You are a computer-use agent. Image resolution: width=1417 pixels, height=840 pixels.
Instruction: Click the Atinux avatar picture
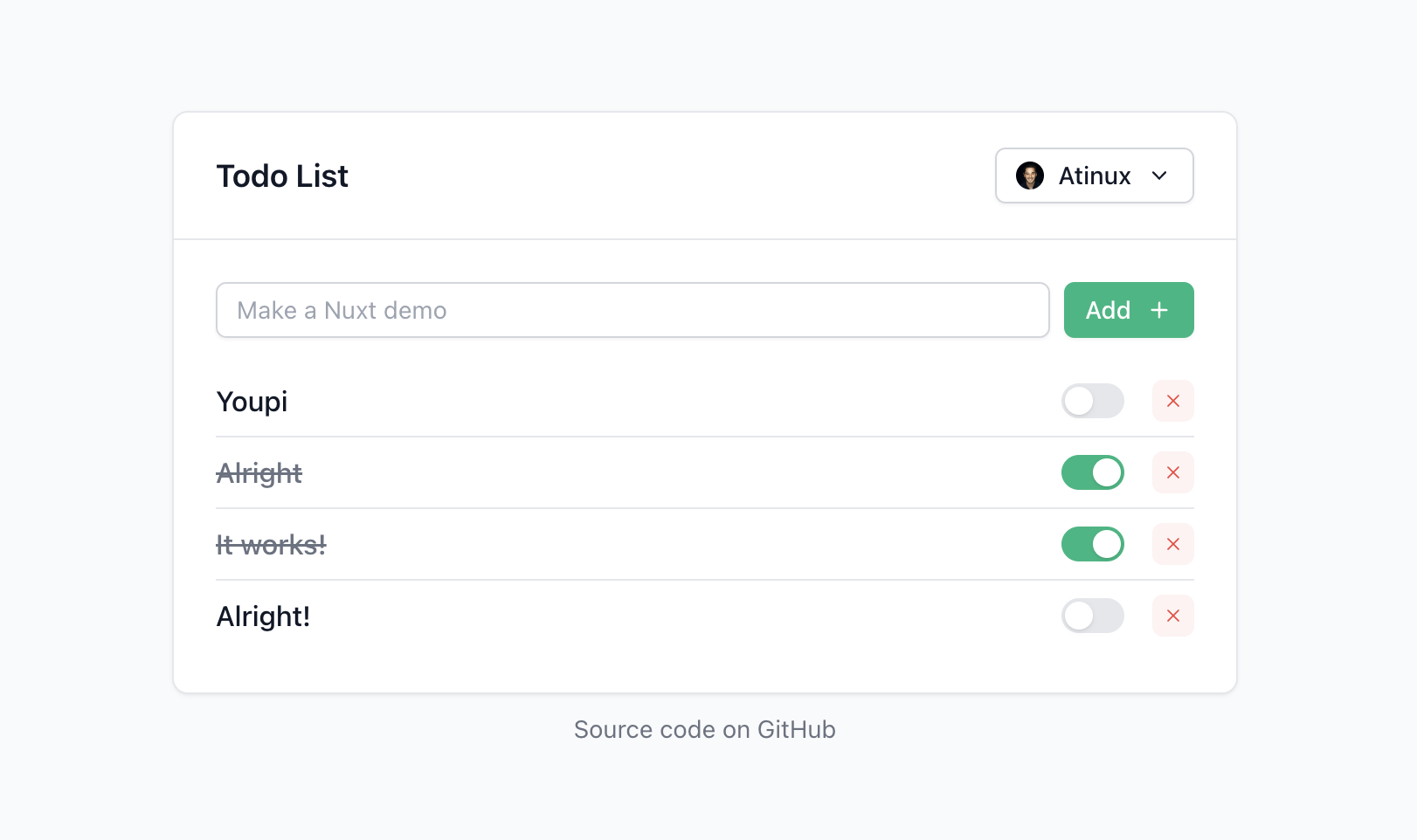1030,176
